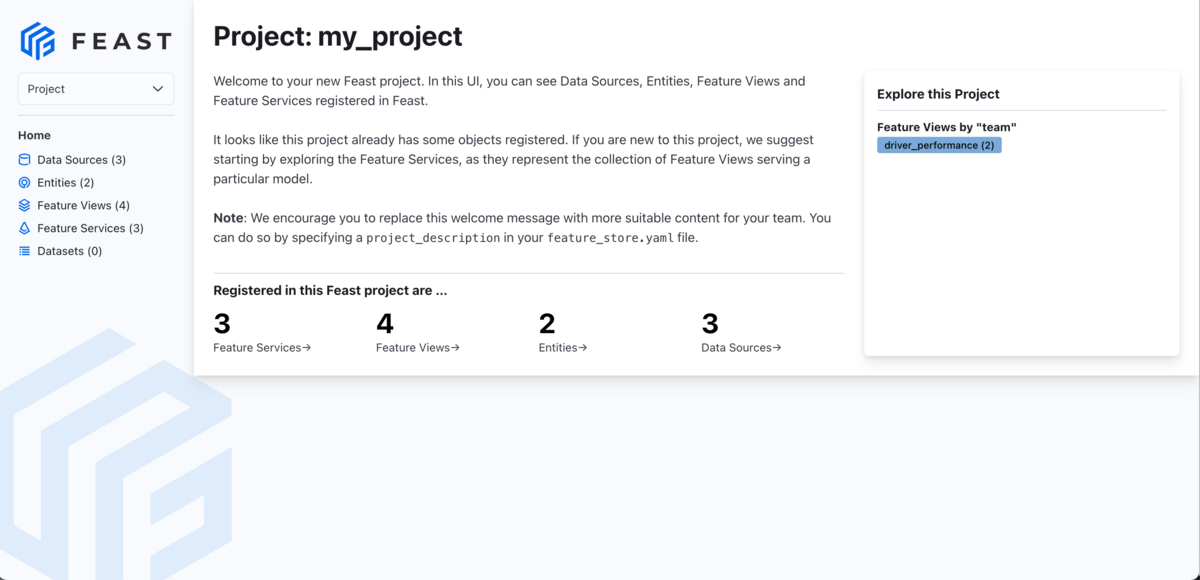Select Entities (2) navigation item
Image resolution: width=1200 pixels, height=580 pixels.
pos(65,183)
